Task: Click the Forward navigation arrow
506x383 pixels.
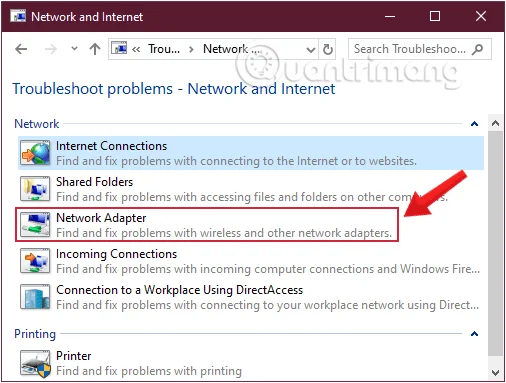Action: tap(51, 49)
